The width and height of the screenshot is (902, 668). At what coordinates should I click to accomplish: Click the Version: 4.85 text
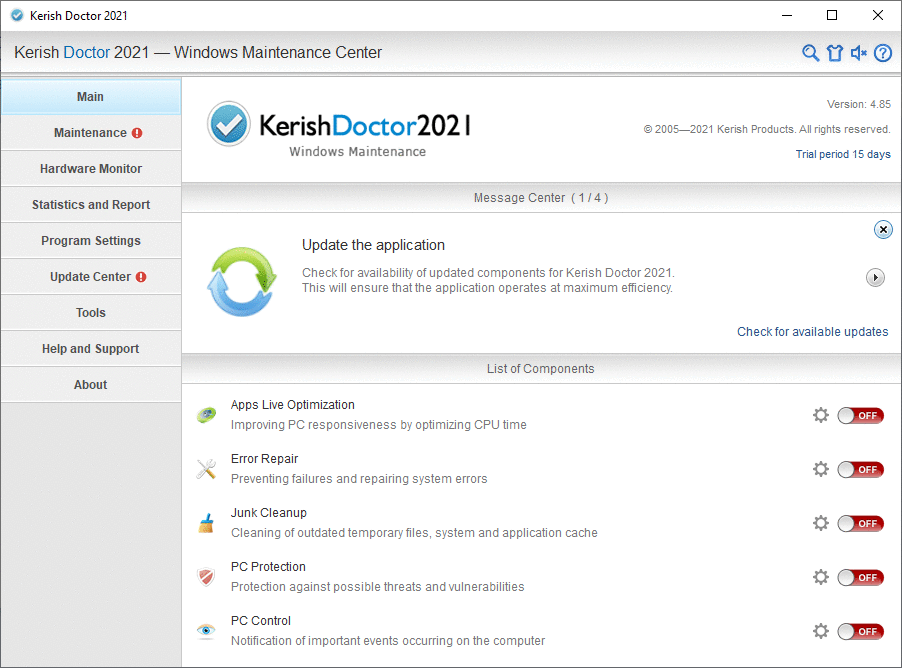click(859, 104)
